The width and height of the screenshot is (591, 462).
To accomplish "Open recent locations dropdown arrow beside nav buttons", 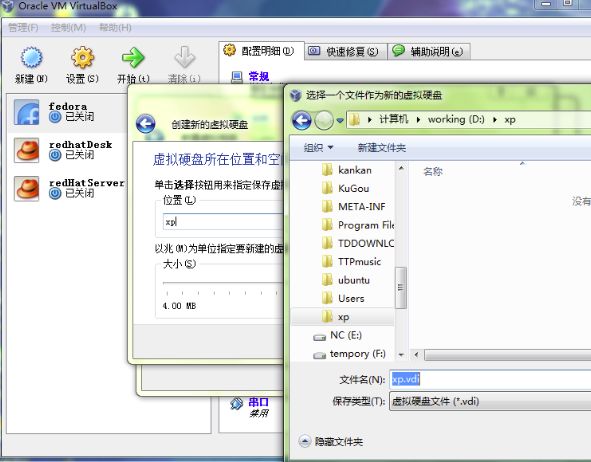I will coord(340,121).
